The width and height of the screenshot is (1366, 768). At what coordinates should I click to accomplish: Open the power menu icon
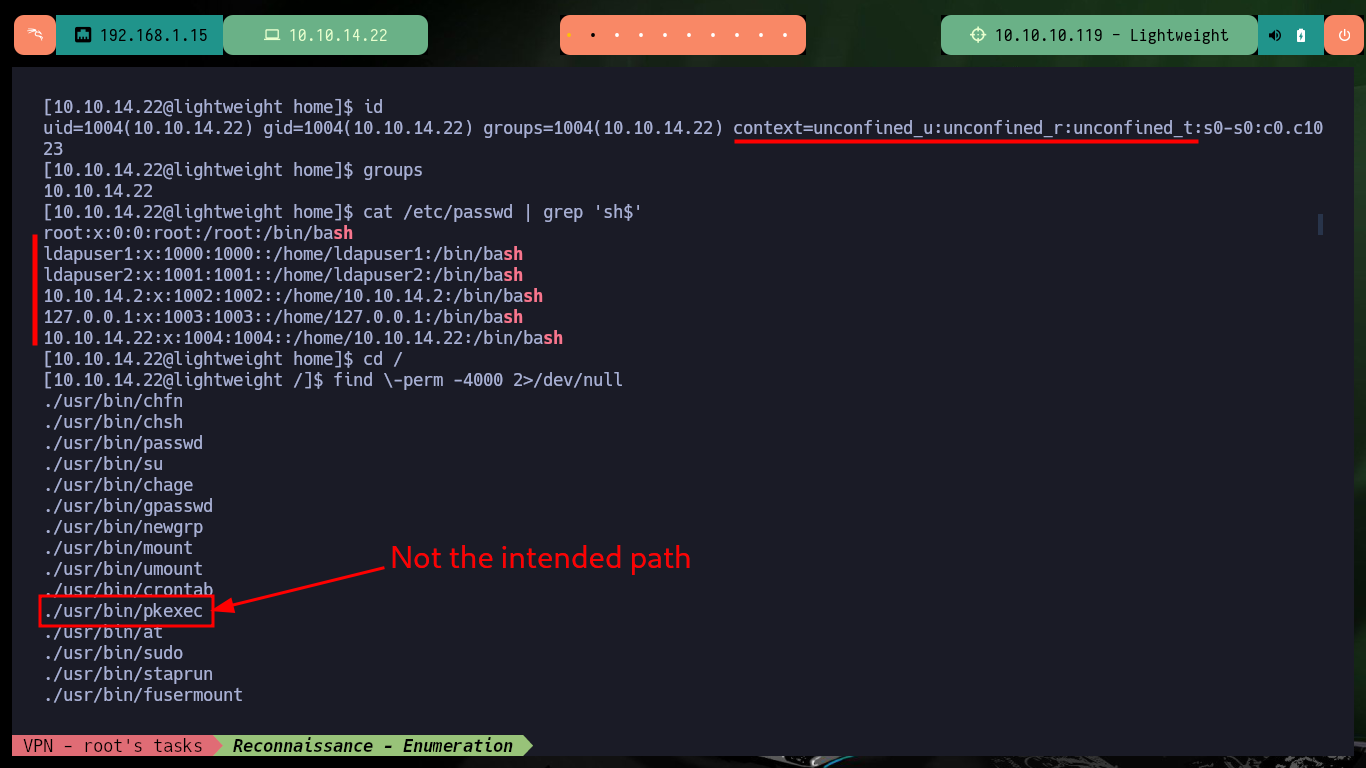point(1343,35)
